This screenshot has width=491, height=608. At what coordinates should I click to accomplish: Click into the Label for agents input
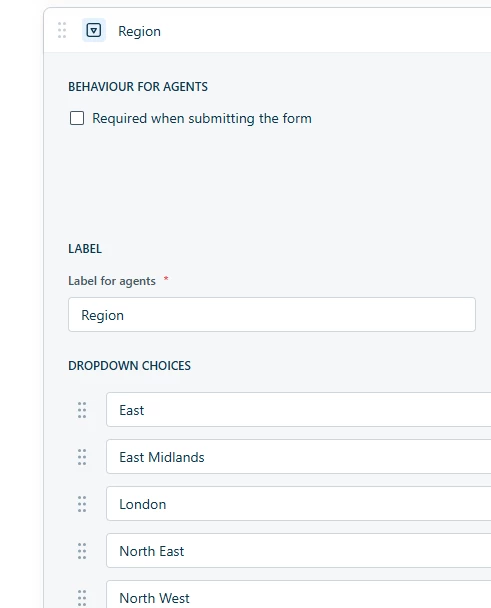tap(272, 314)
